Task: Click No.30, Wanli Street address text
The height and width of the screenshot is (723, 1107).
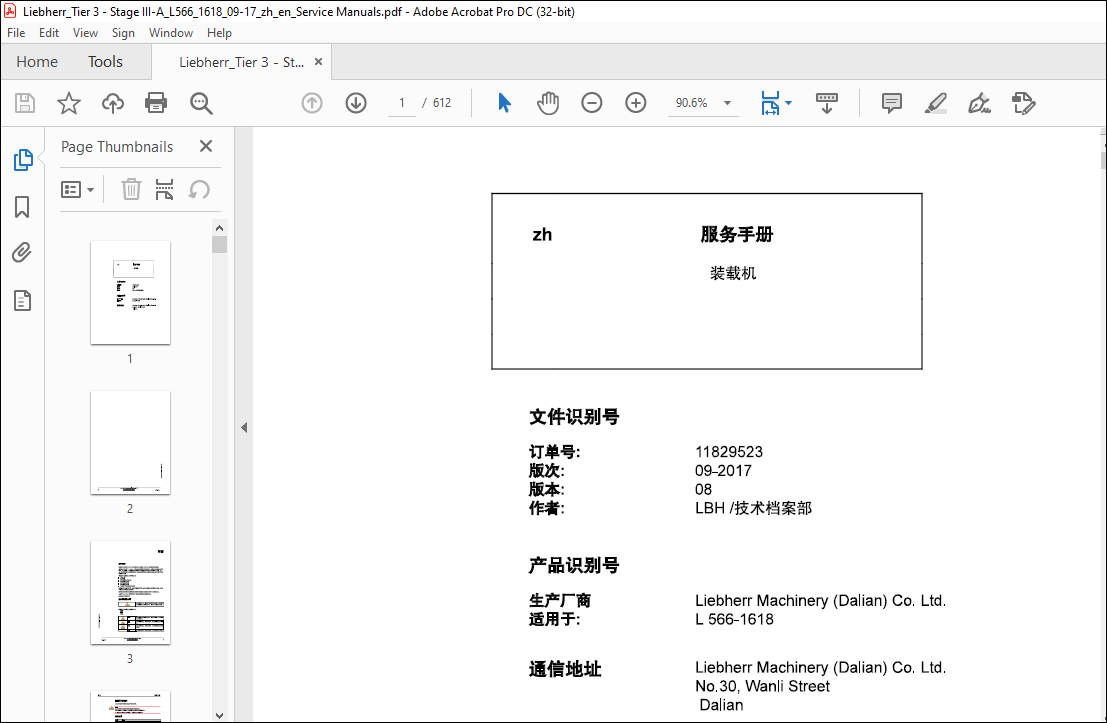Action: click(762, 686)
